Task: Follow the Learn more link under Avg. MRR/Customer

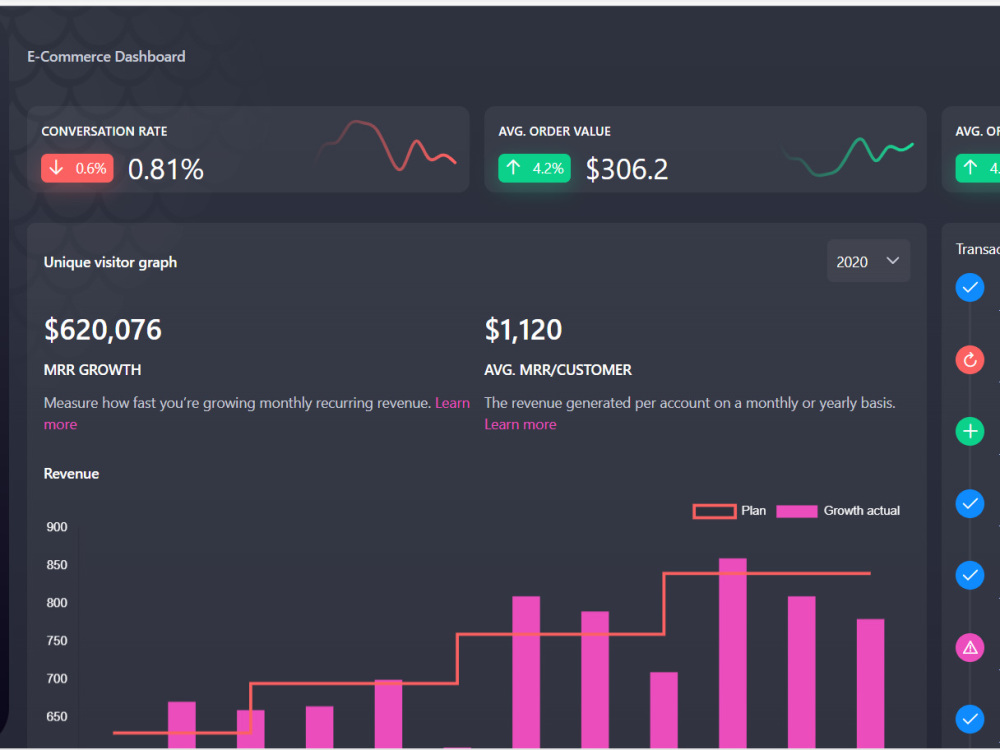Action: [520, 425]
